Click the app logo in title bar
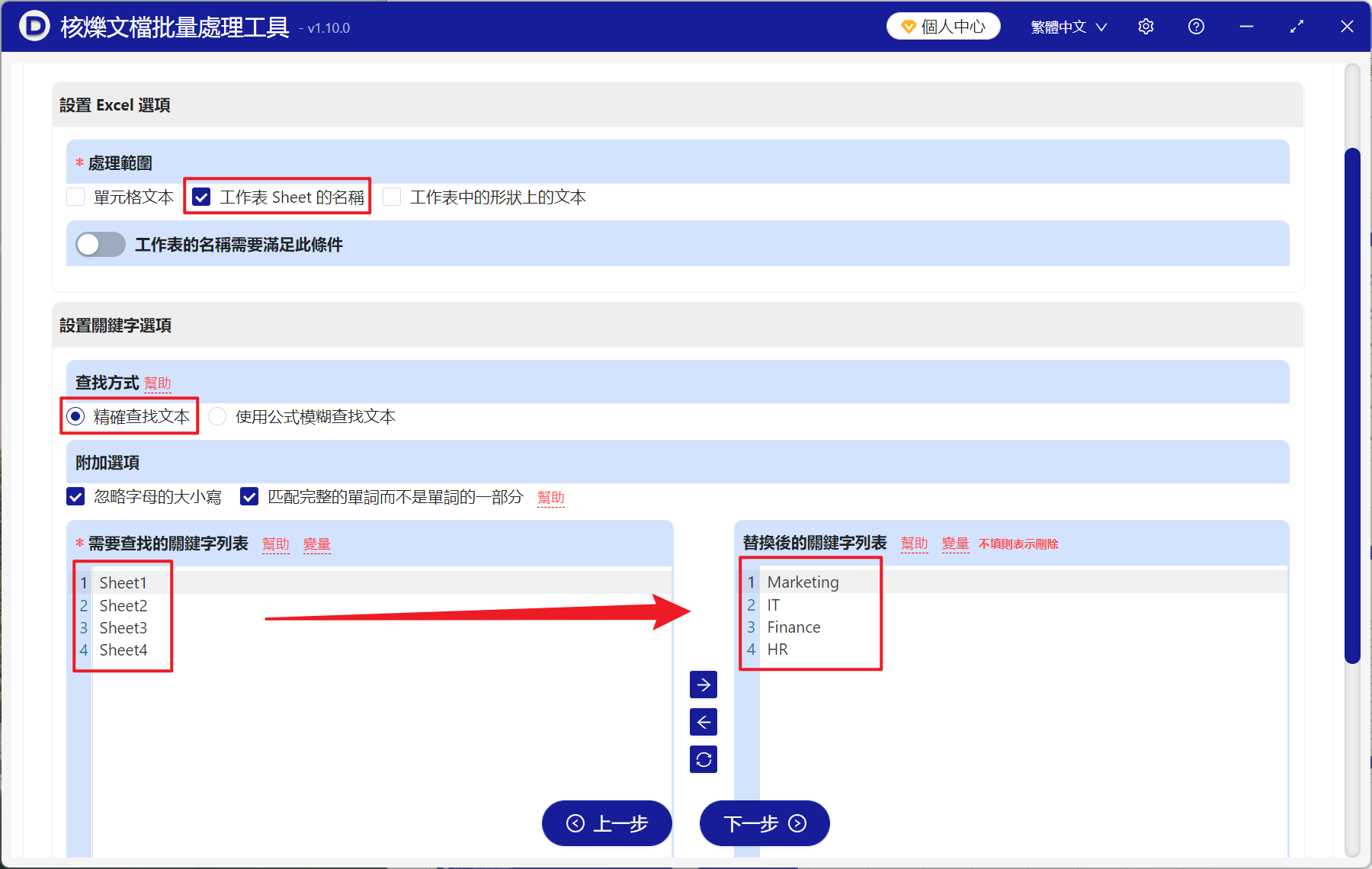The image size is (1372, 869). 34,25
